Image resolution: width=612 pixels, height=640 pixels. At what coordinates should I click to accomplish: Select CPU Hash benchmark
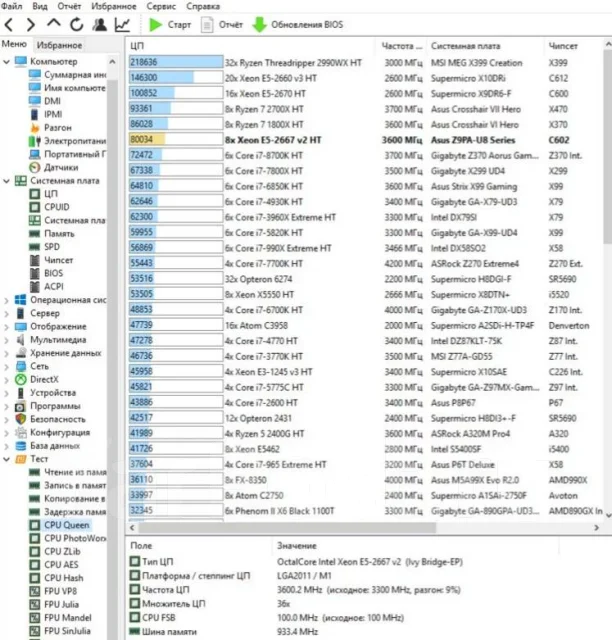pos(56,578)
